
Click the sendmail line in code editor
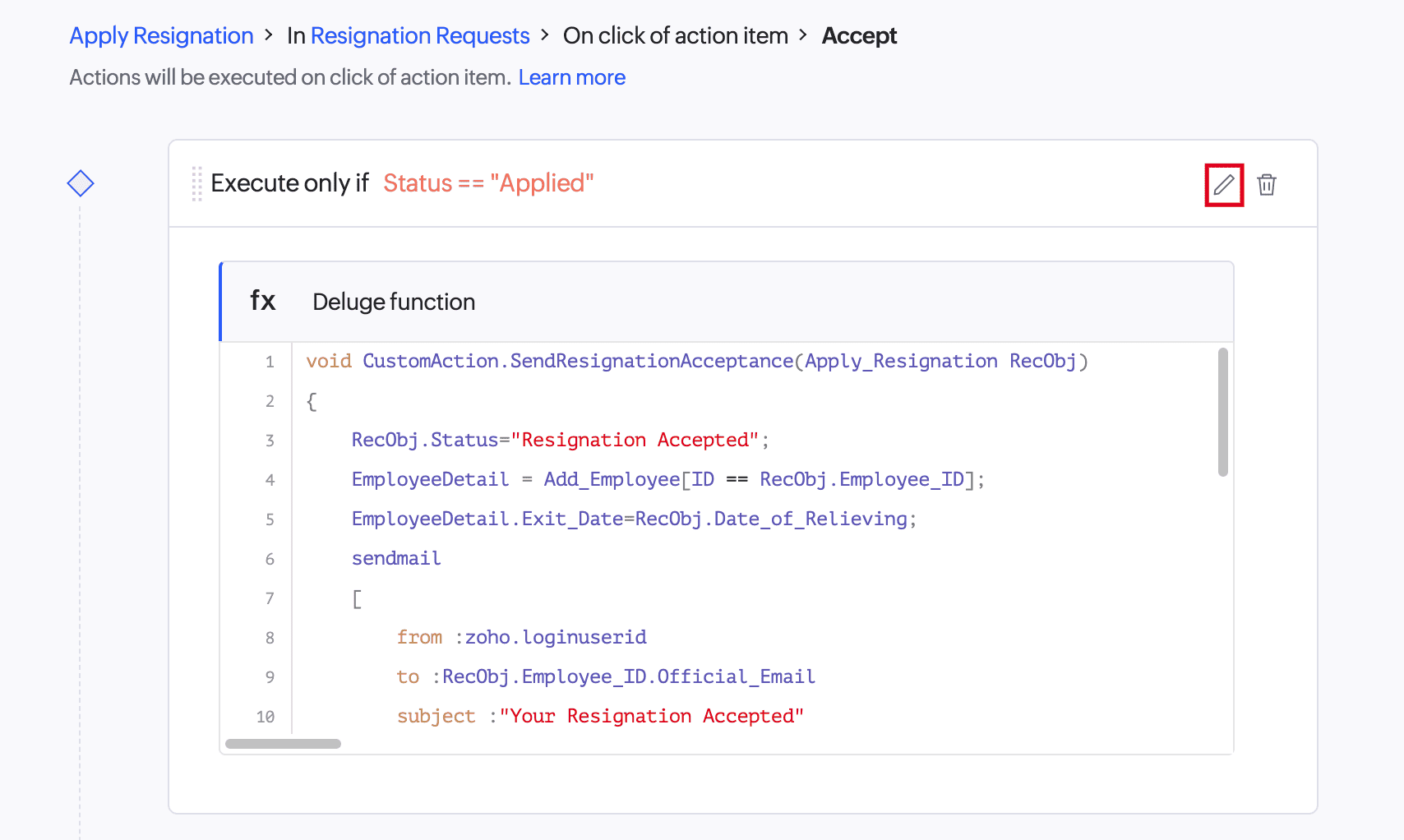click(x=396, y=559)
